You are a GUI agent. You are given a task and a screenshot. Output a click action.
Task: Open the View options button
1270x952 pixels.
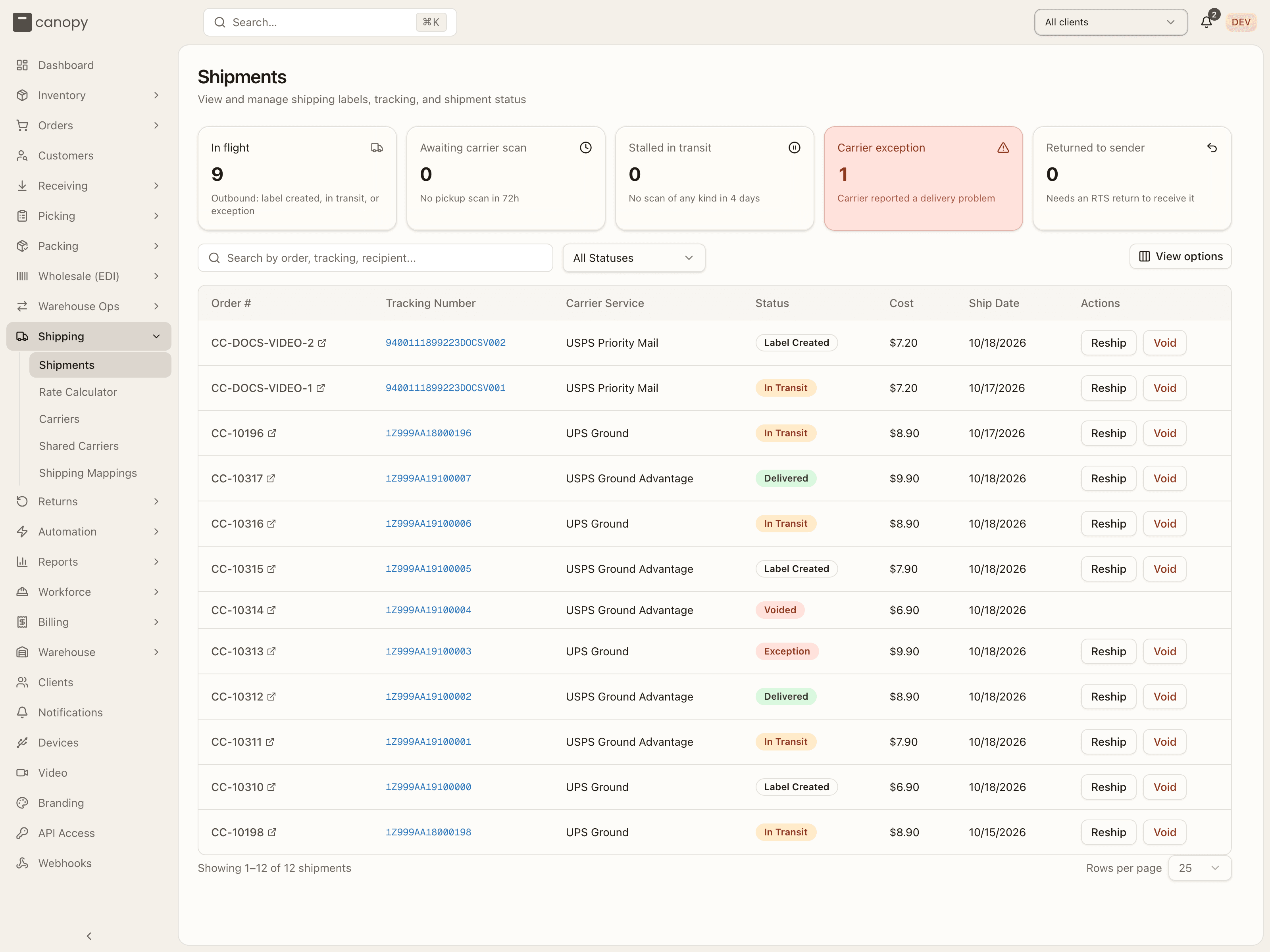1180,257
